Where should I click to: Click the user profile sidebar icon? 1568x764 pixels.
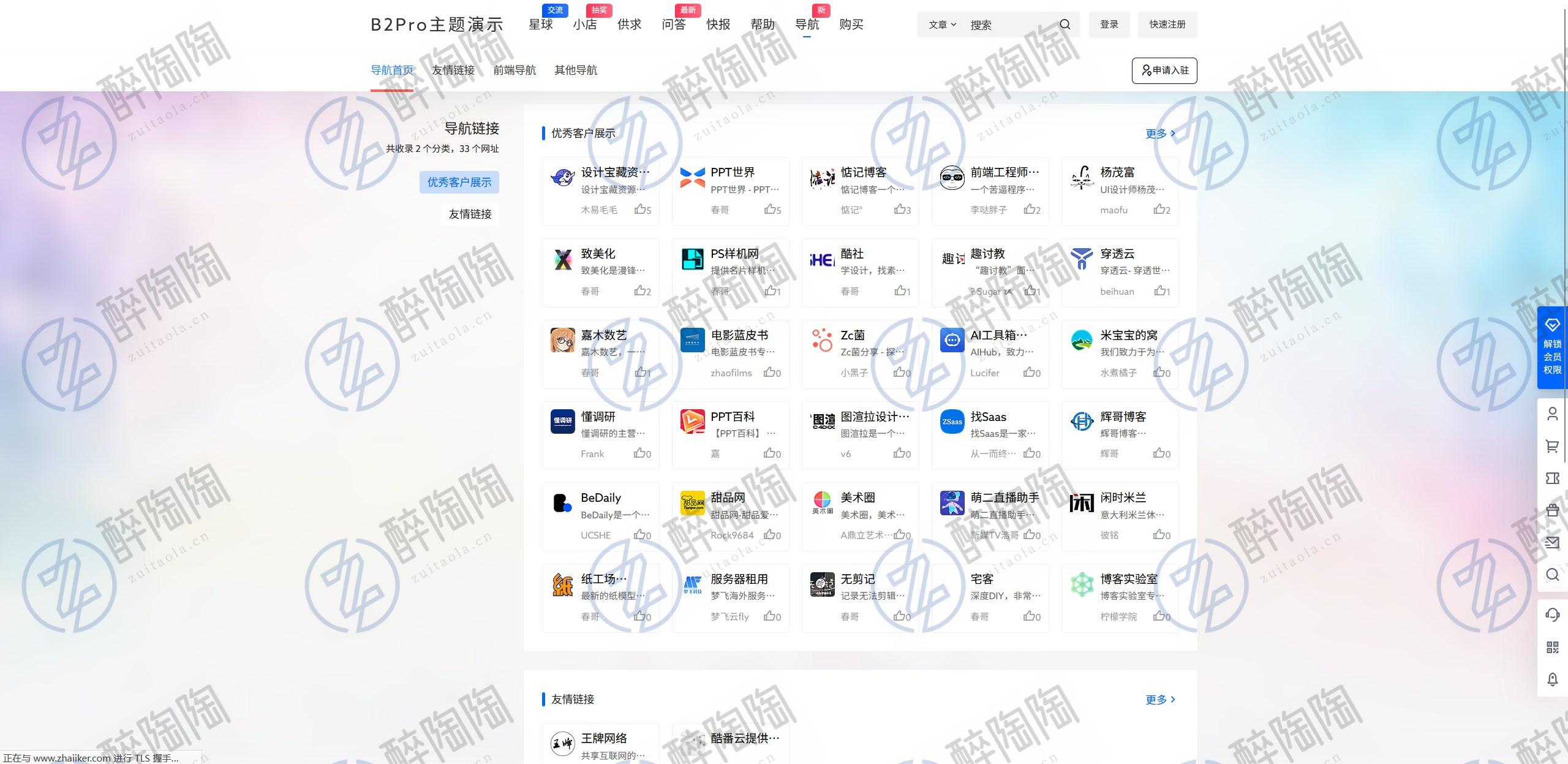(1552, 414)
